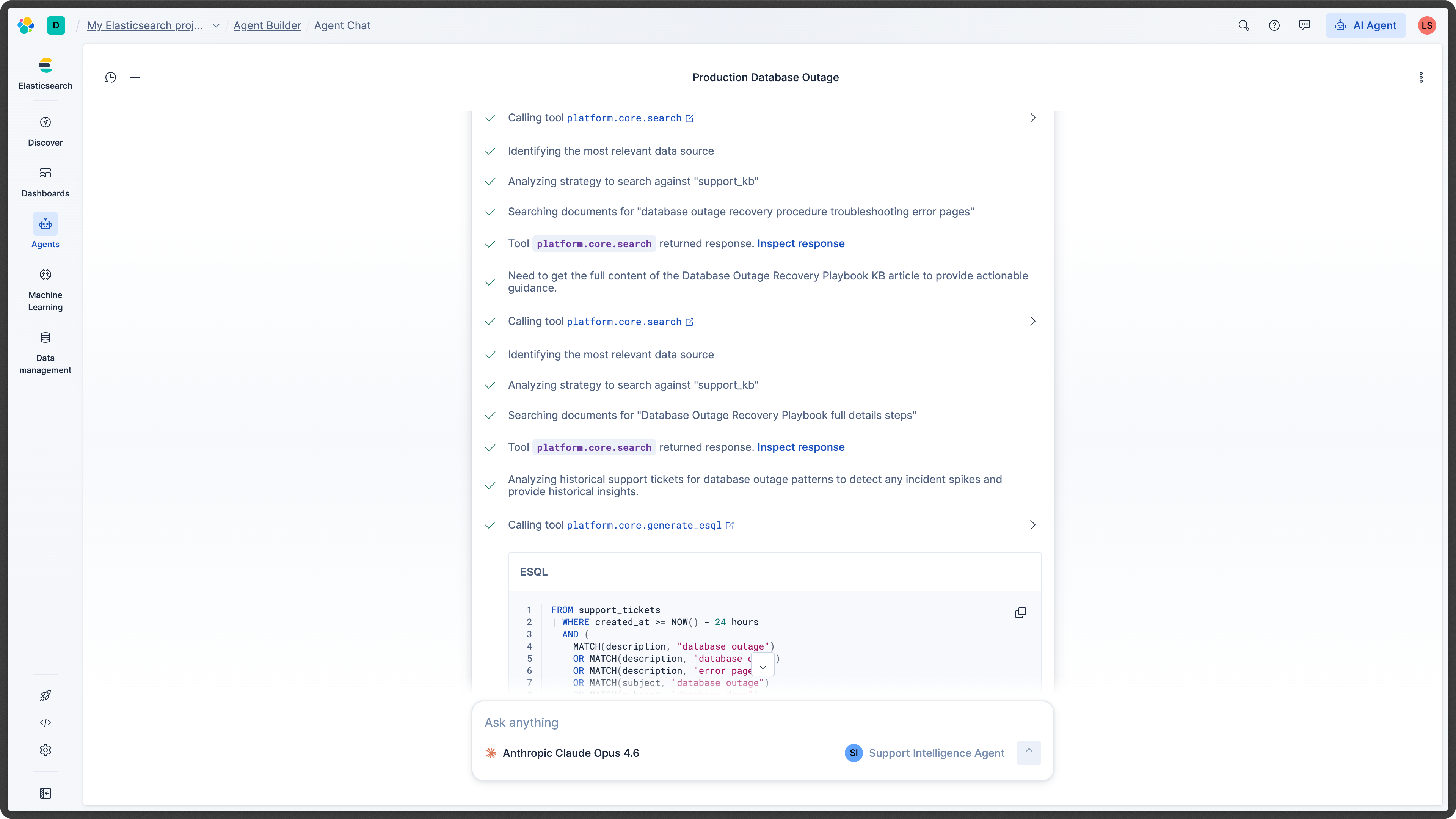Open Discover in the sidebar
The width and height of the screenshot is (1456, 819).
pos(45,130)
